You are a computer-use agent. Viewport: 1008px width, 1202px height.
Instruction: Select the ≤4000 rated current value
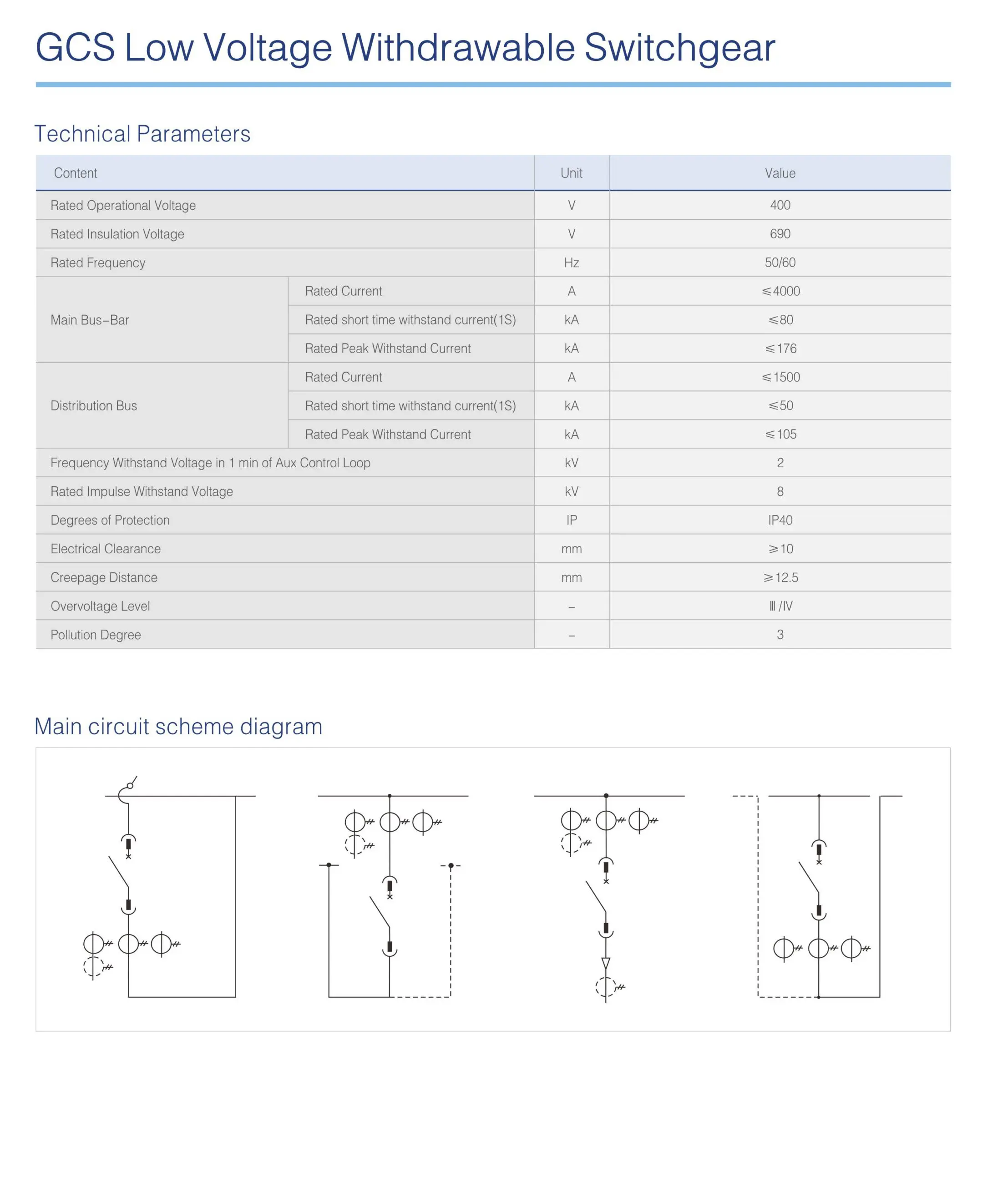tap(781, 291)
